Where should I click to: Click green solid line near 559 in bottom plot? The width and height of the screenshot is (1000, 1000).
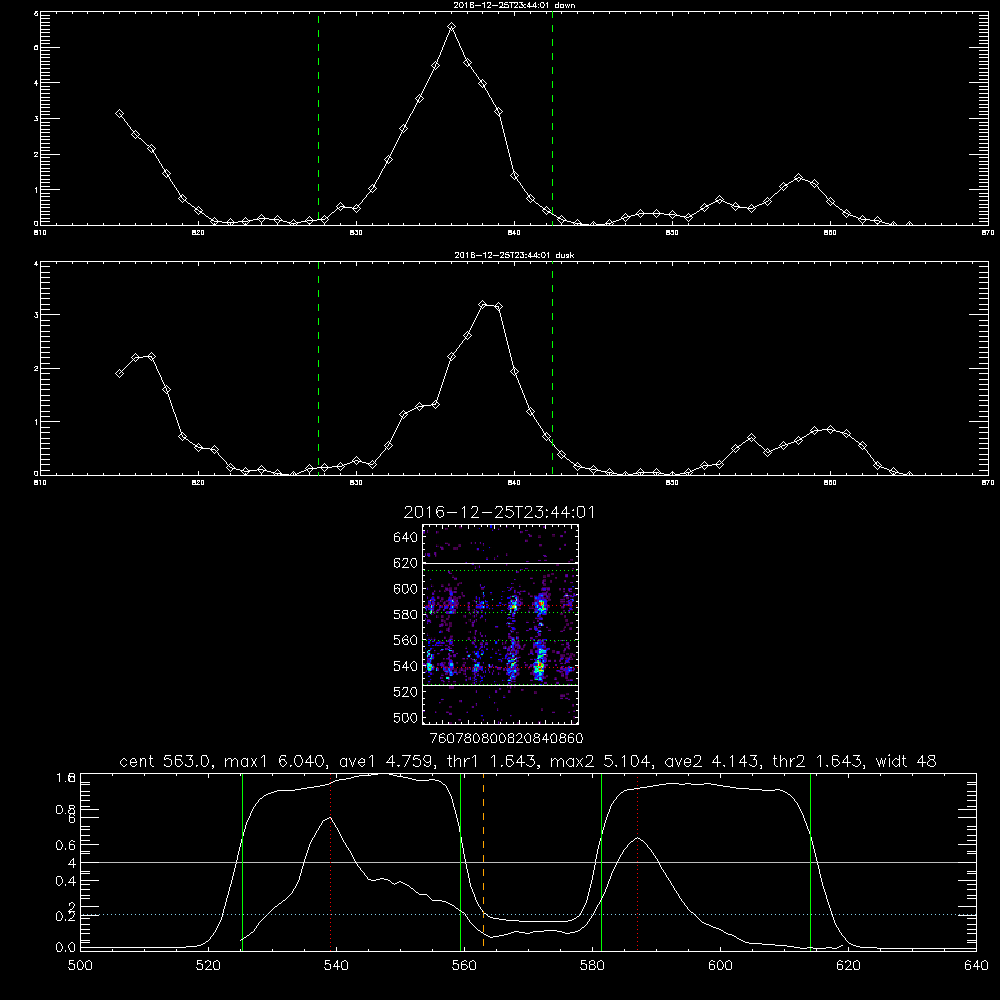(460, 861)
